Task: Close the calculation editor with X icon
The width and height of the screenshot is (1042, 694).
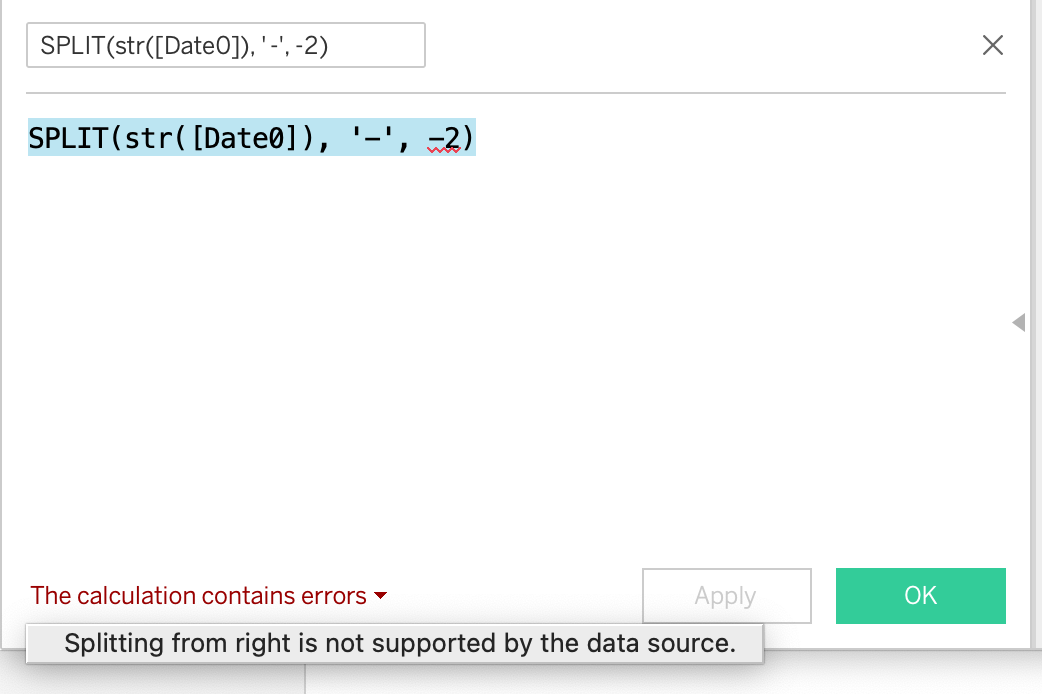Action: coord(992,45)
